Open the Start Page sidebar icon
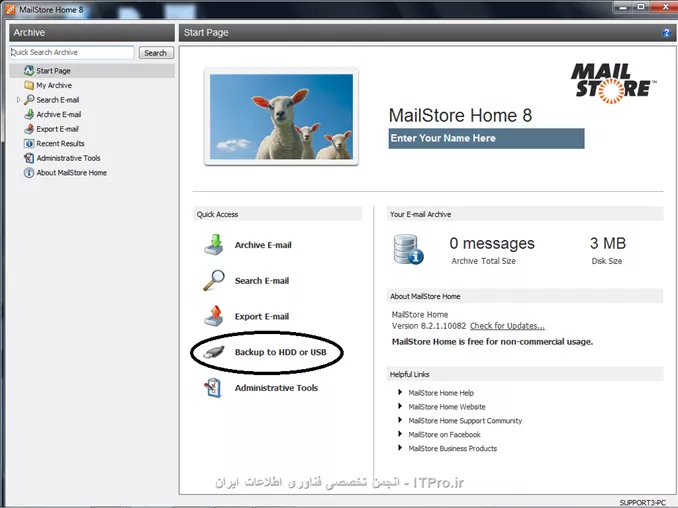 click(29, 70)
